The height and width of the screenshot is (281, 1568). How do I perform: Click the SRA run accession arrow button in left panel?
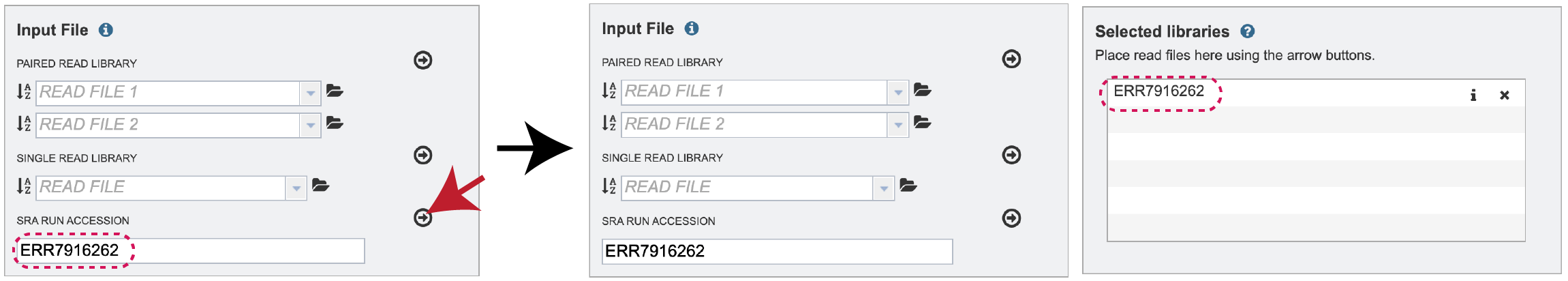point(423,218)
